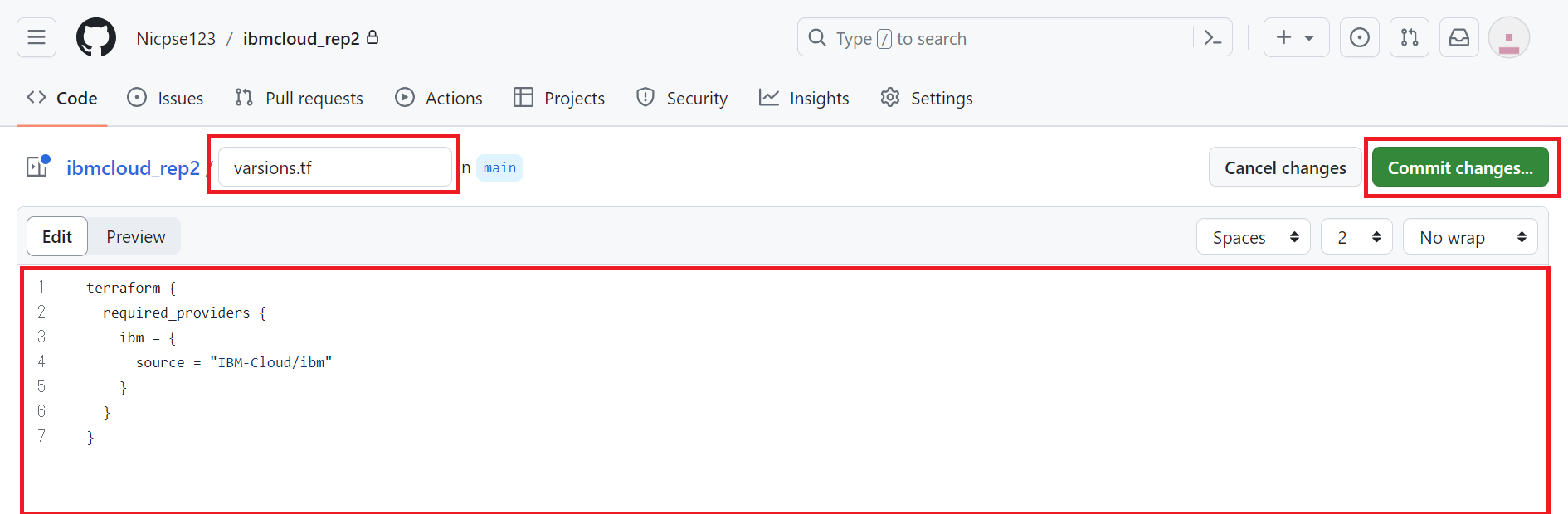
Task: Switch to Edit mode
Action: [57, 237]
